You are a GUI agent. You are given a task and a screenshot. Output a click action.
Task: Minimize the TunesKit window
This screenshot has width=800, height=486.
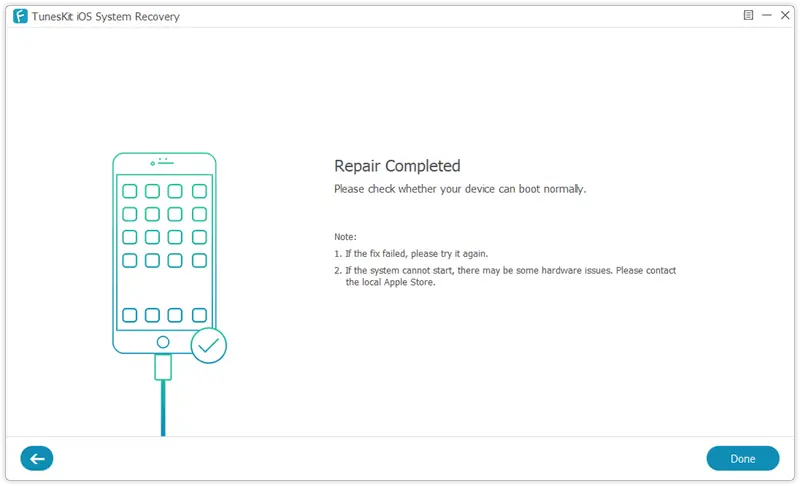766,15
